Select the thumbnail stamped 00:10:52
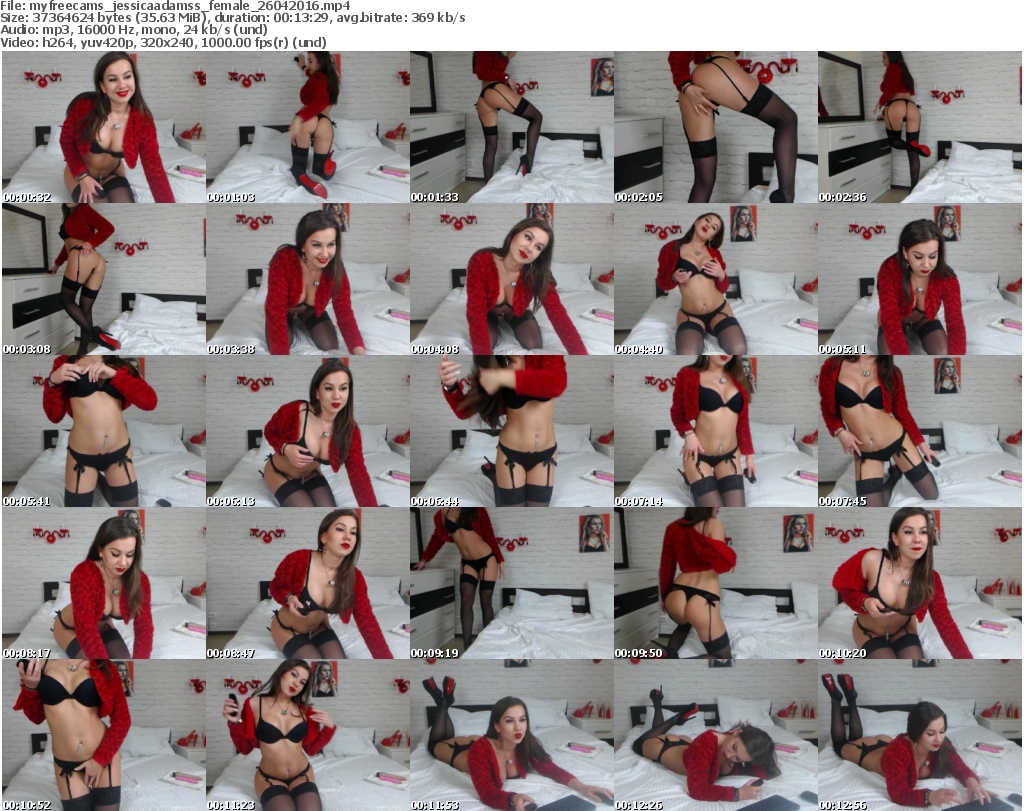 pyautogui.click(x=104, y=735)
